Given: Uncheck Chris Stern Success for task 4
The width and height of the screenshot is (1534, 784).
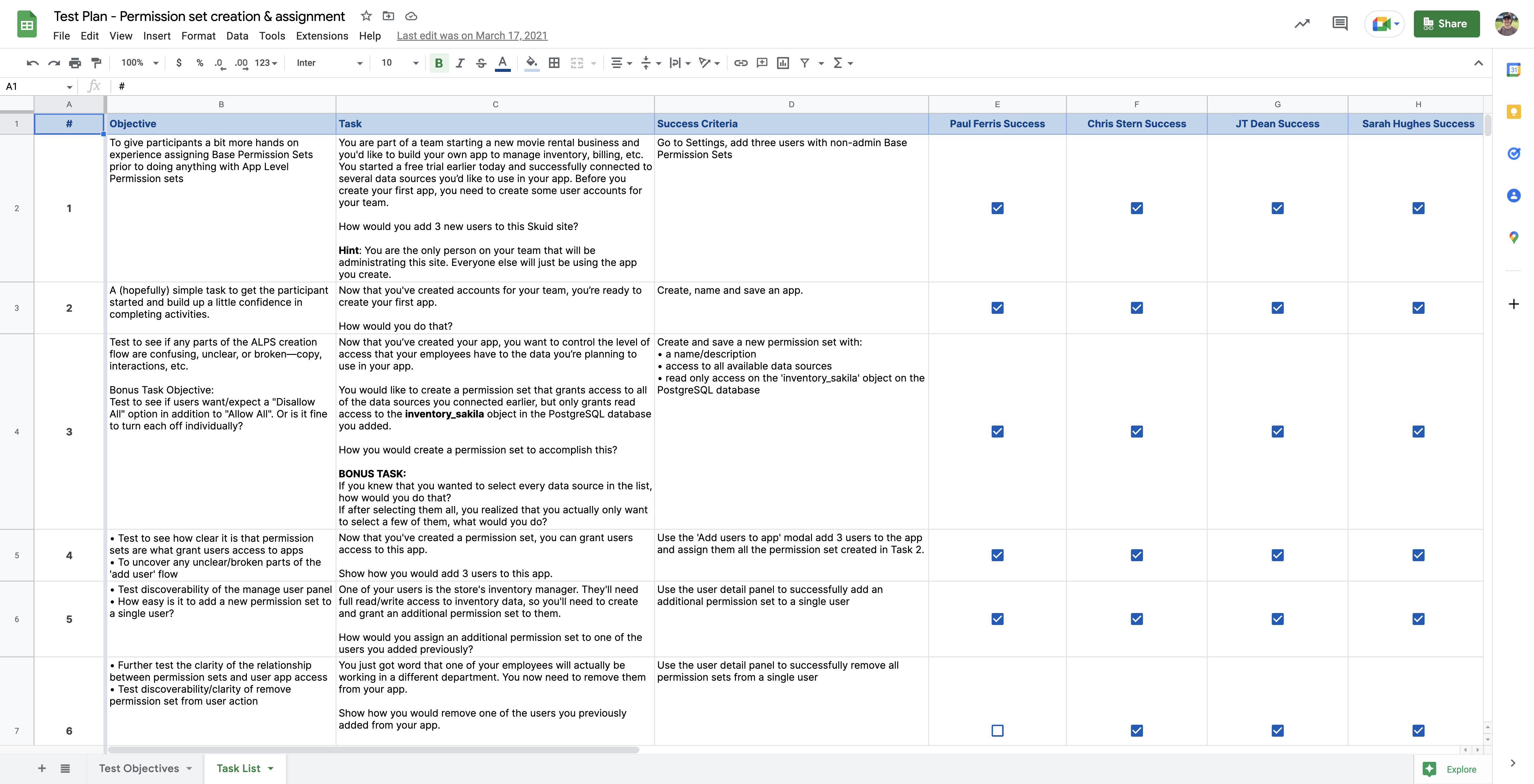Looking at the screenshot, I should pyautogui.click(x=1136, y=556).
